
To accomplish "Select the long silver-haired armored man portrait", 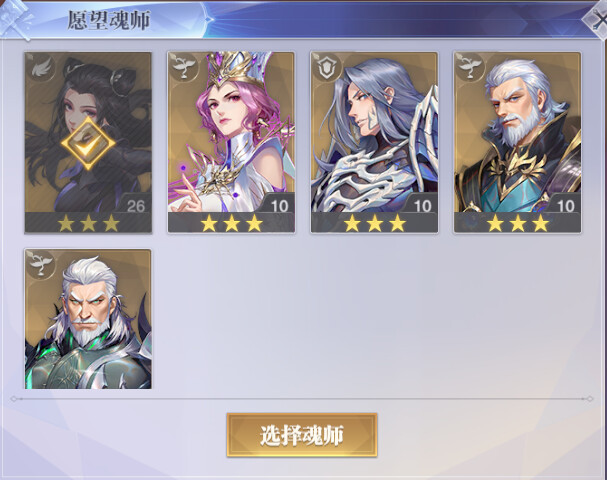I will click(374, 132).
